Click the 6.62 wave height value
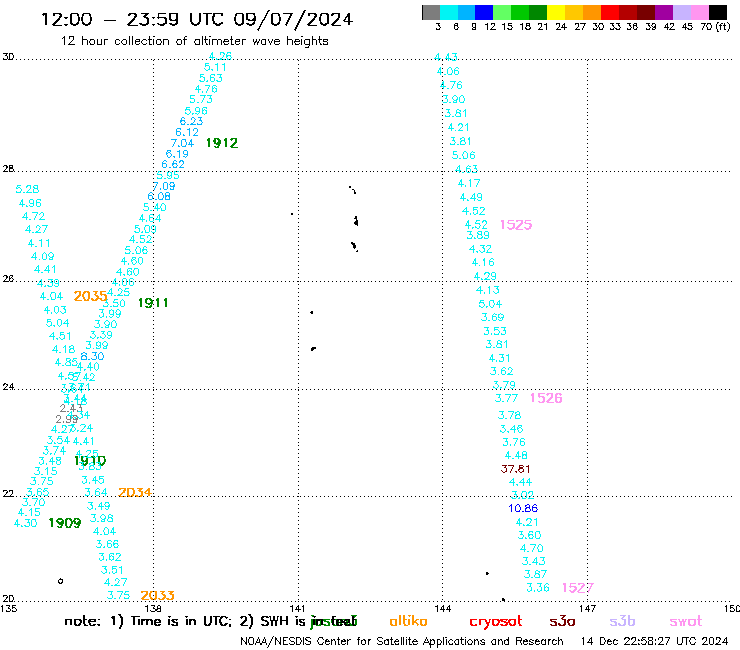Screen dimensions: 740x650 click(173, 164)
